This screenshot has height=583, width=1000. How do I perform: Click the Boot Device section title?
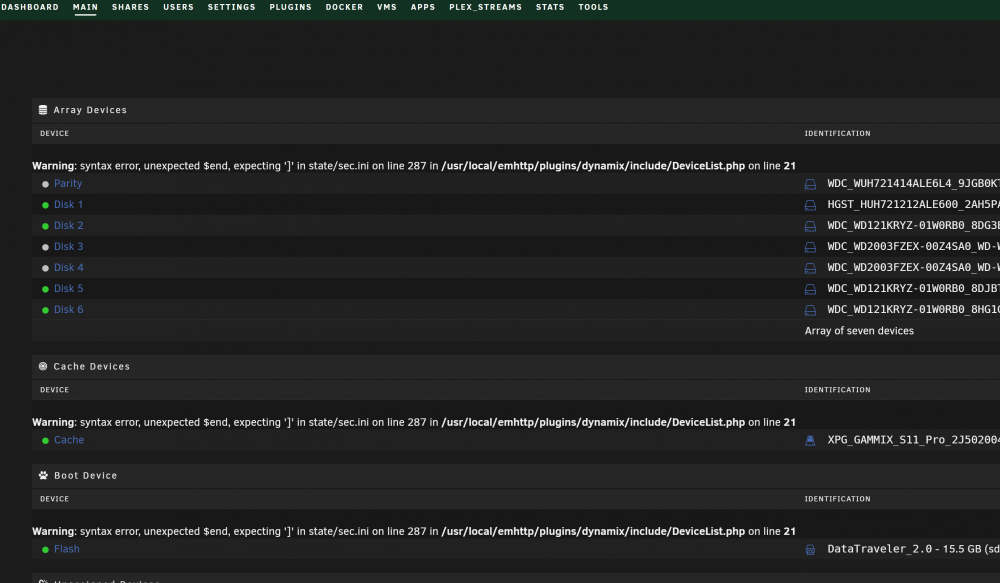[x=85, y=475]
